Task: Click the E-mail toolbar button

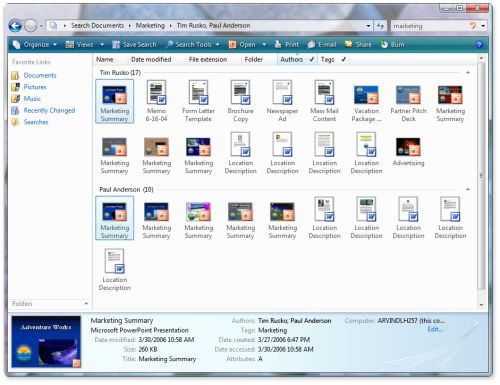Action: tap(322, 44)
